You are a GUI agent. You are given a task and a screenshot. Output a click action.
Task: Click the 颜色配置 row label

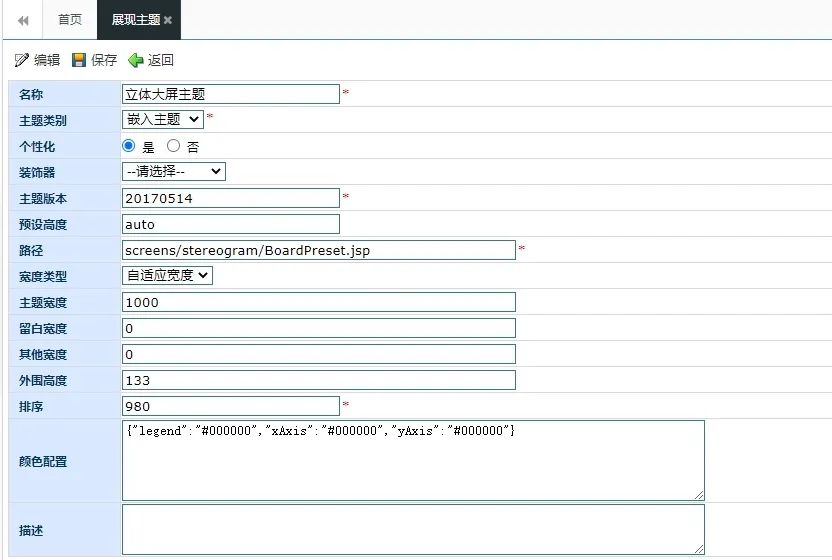pos(43,461)
